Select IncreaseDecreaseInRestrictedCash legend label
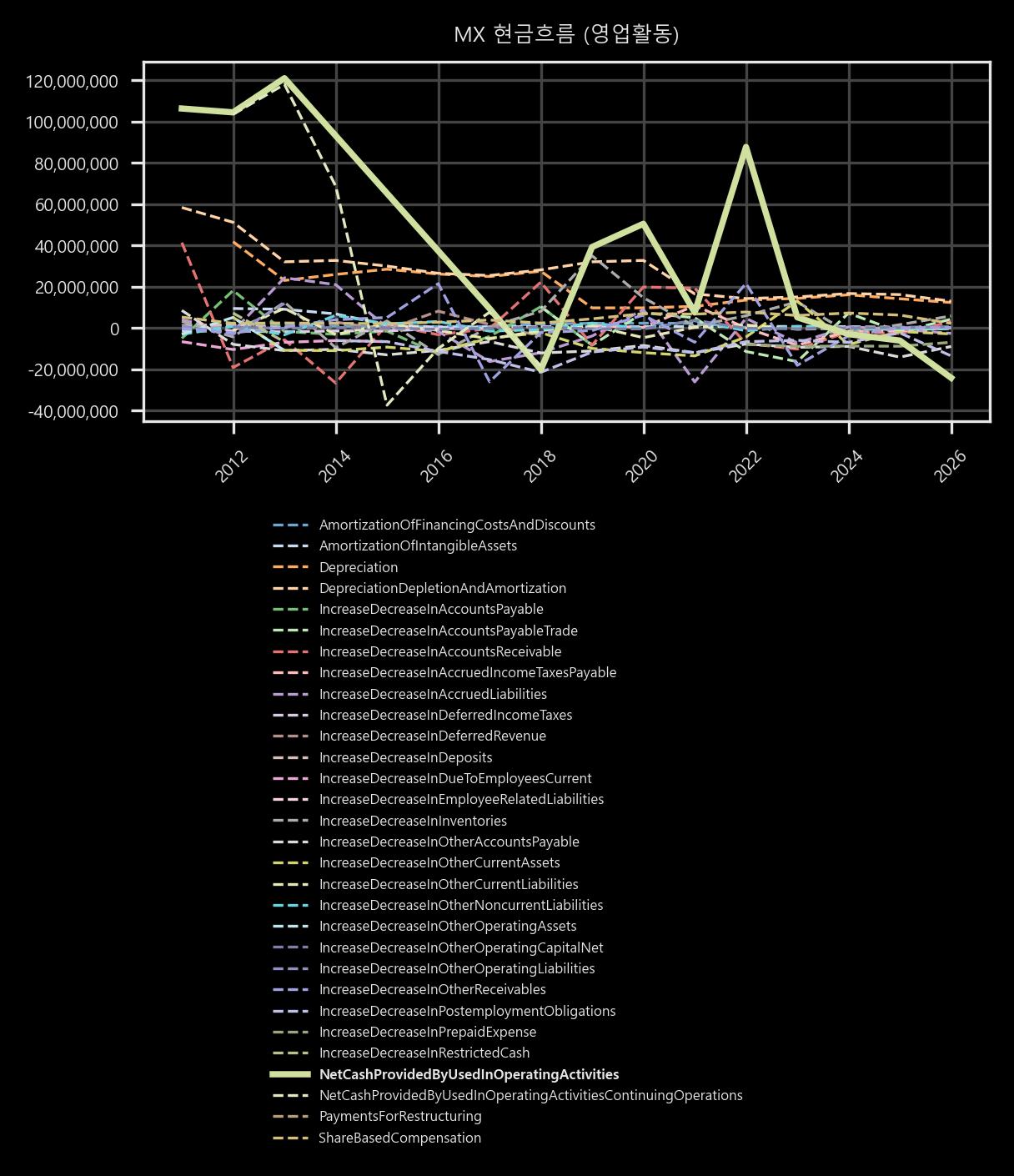Viewport: 1014px width, 1176px height. [424, 1053]
